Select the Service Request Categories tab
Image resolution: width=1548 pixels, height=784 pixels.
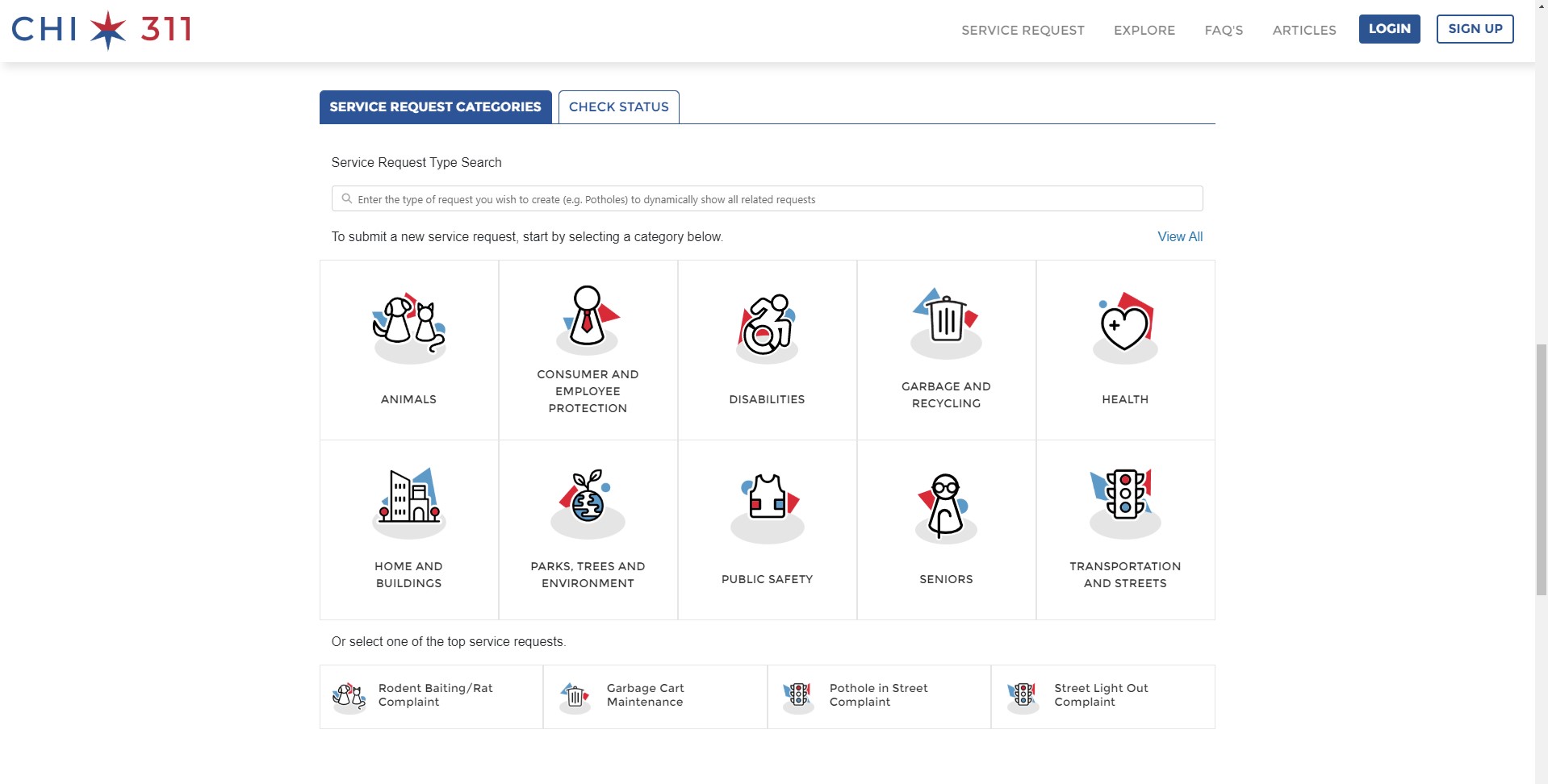point(436,107)
